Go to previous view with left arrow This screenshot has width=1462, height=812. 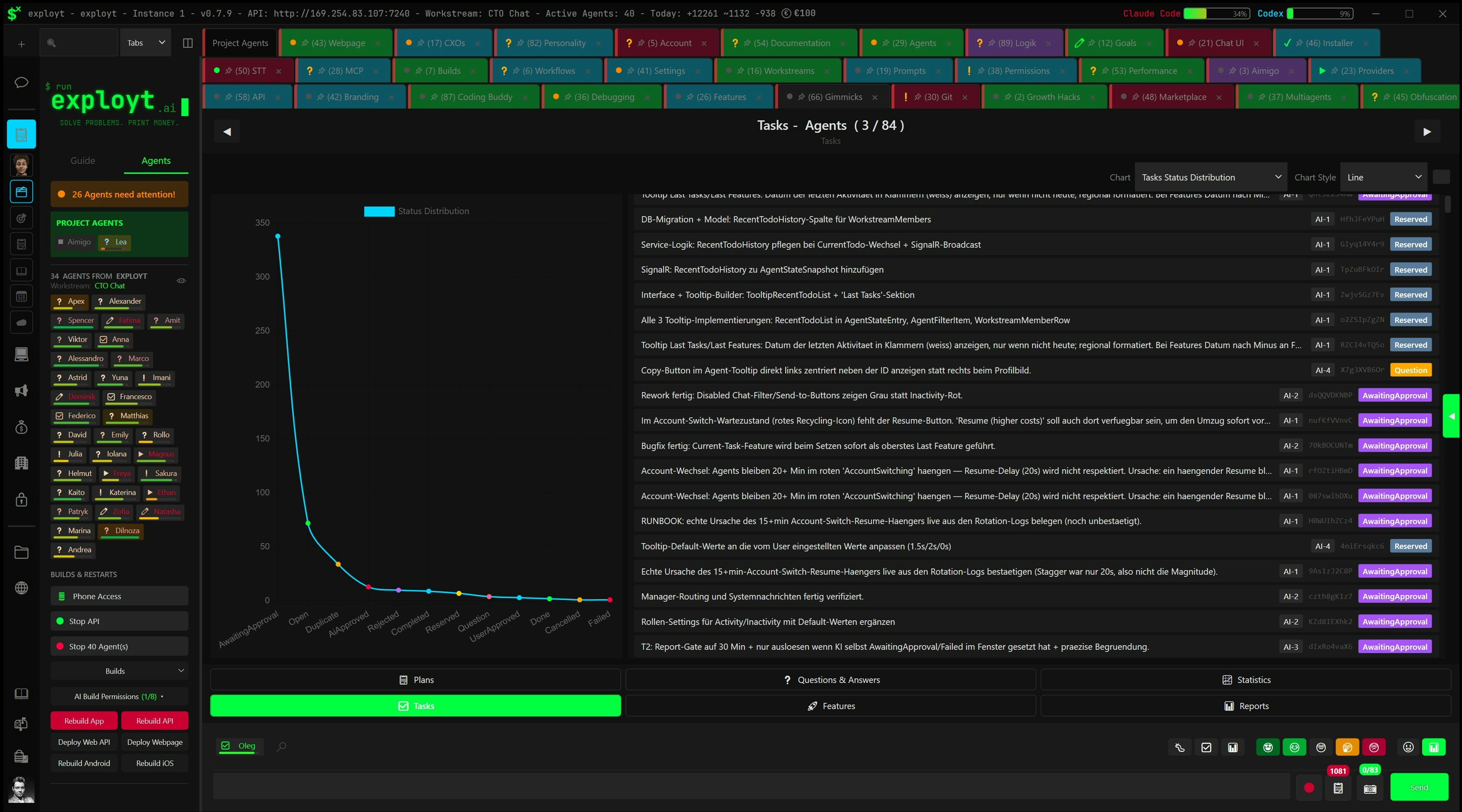coord(227,132)
